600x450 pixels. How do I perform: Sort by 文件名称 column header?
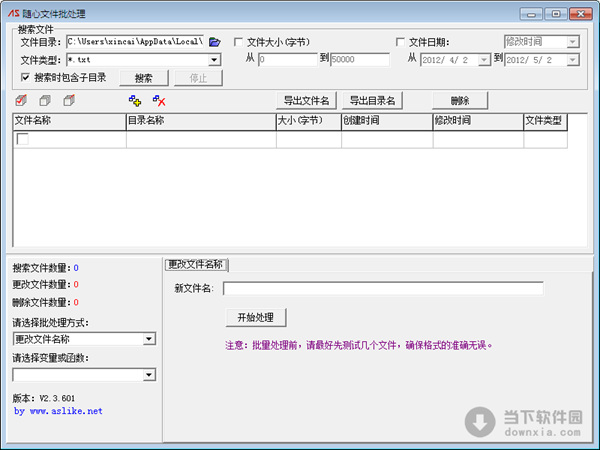click(x=68, y=120)
